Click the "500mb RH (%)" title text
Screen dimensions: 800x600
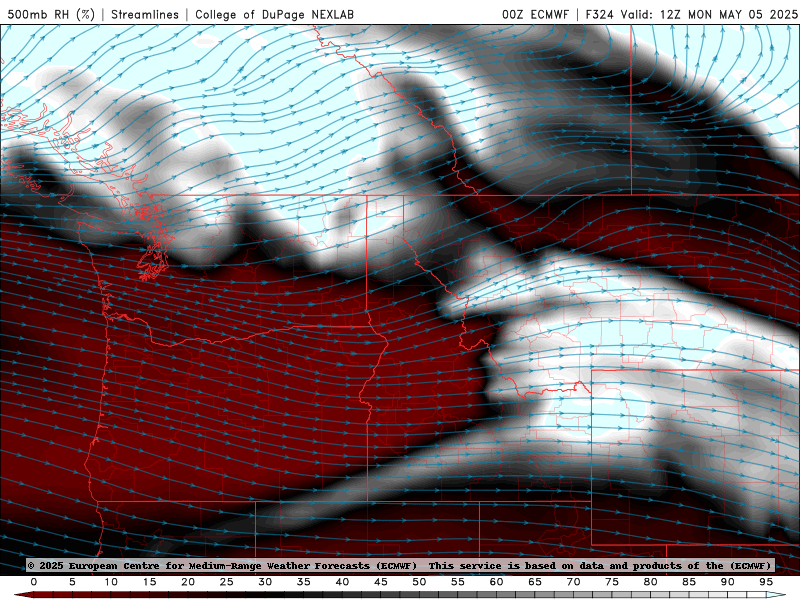pos(51,14)
